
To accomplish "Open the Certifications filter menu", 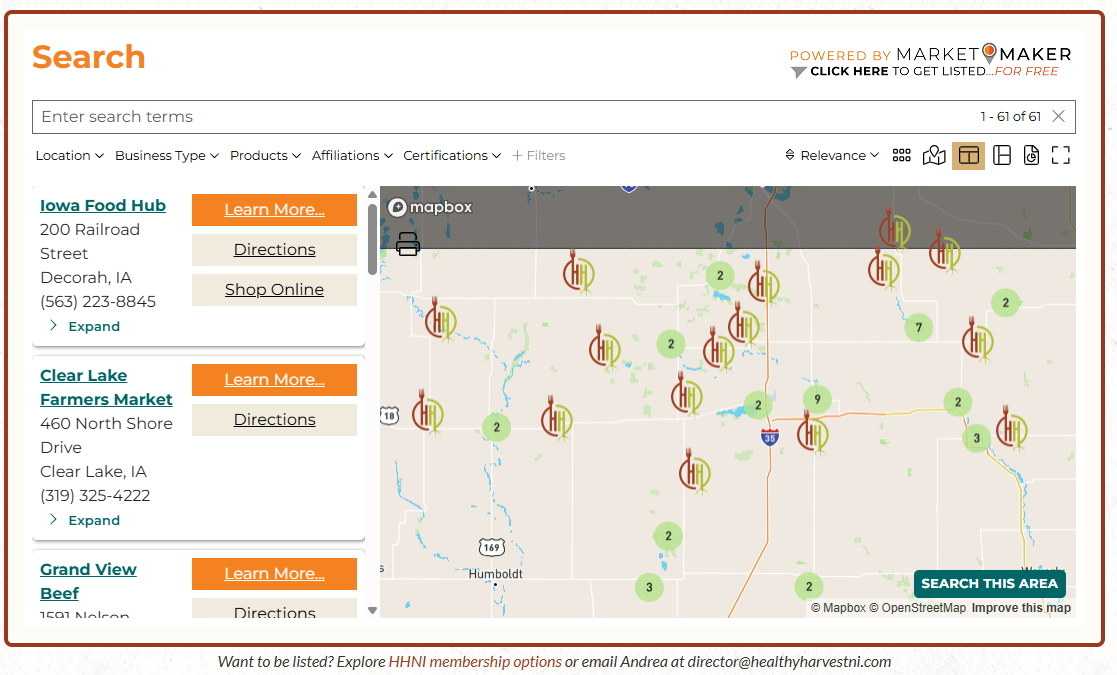I will [452, 156].
